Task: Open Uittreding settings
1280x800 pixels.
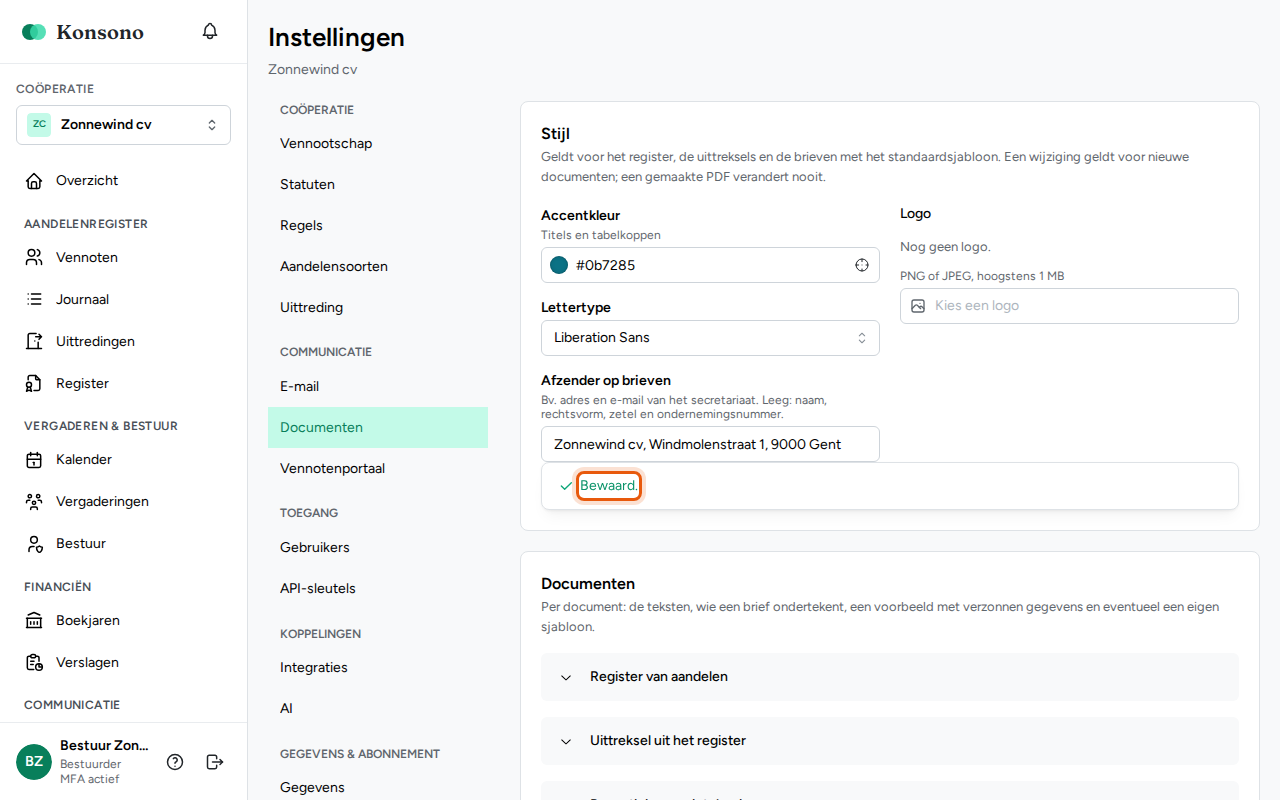Action: [378, 308]
